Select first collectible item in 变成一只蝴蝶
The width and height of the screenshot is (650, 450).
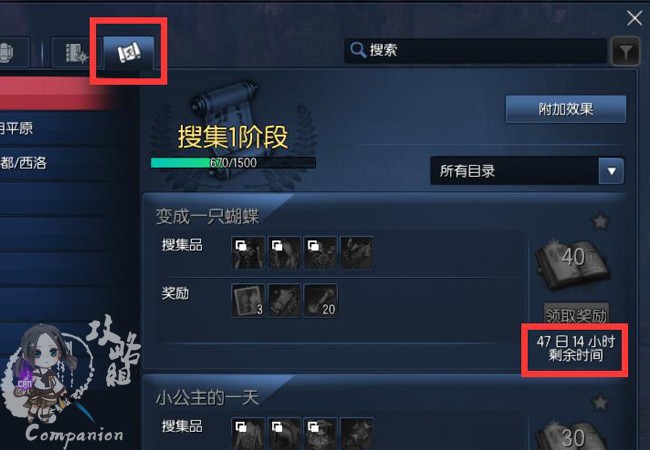point(248,253)
